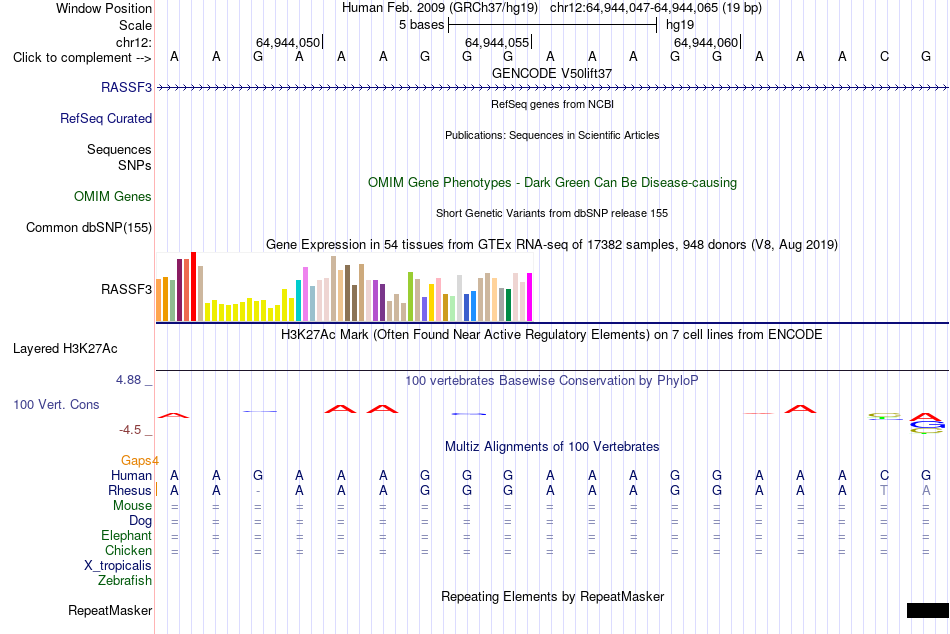Click the Rhesus species row label

(x=130, y=490)
